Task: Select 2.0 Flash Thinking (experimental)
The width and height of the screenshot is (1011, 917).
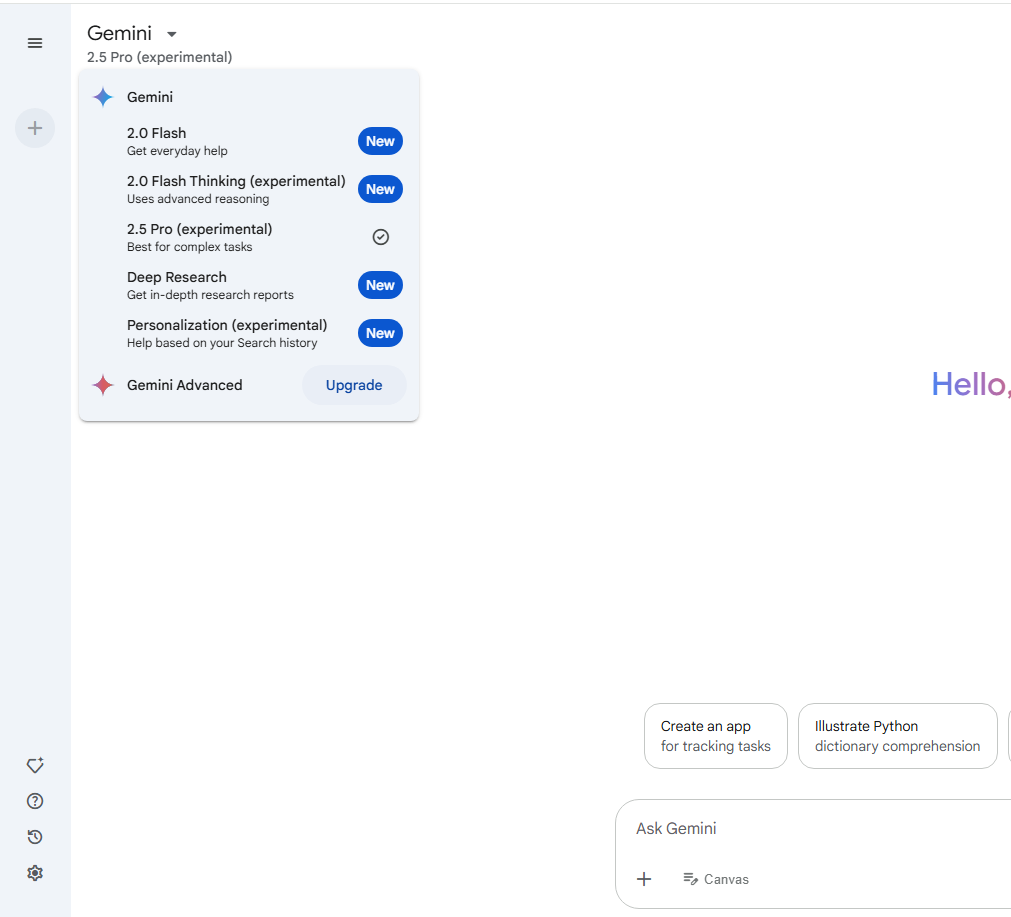Action: point(249,190)
